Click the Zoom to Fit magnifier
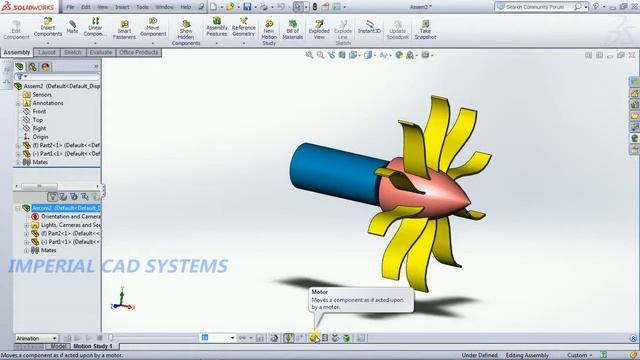The height and width of the screenshot is (360, 640). pos(309,55)
